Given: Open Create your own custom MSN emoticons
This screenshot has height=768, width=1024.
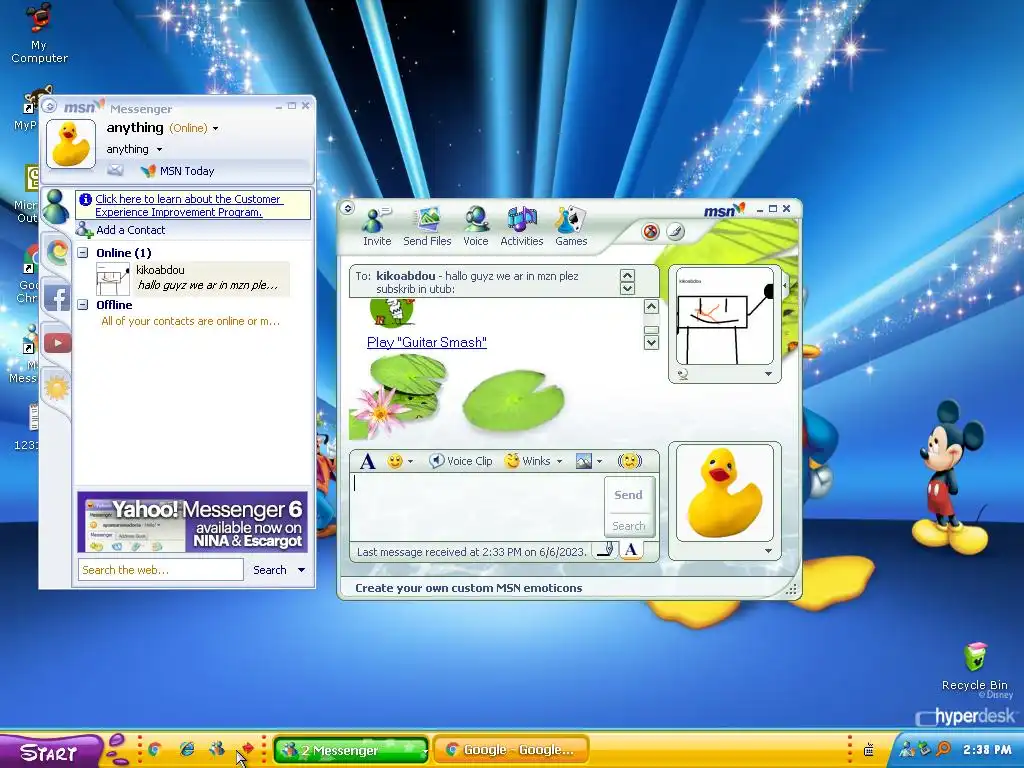Looking at the screenshot, I should (x=468, y=588).
